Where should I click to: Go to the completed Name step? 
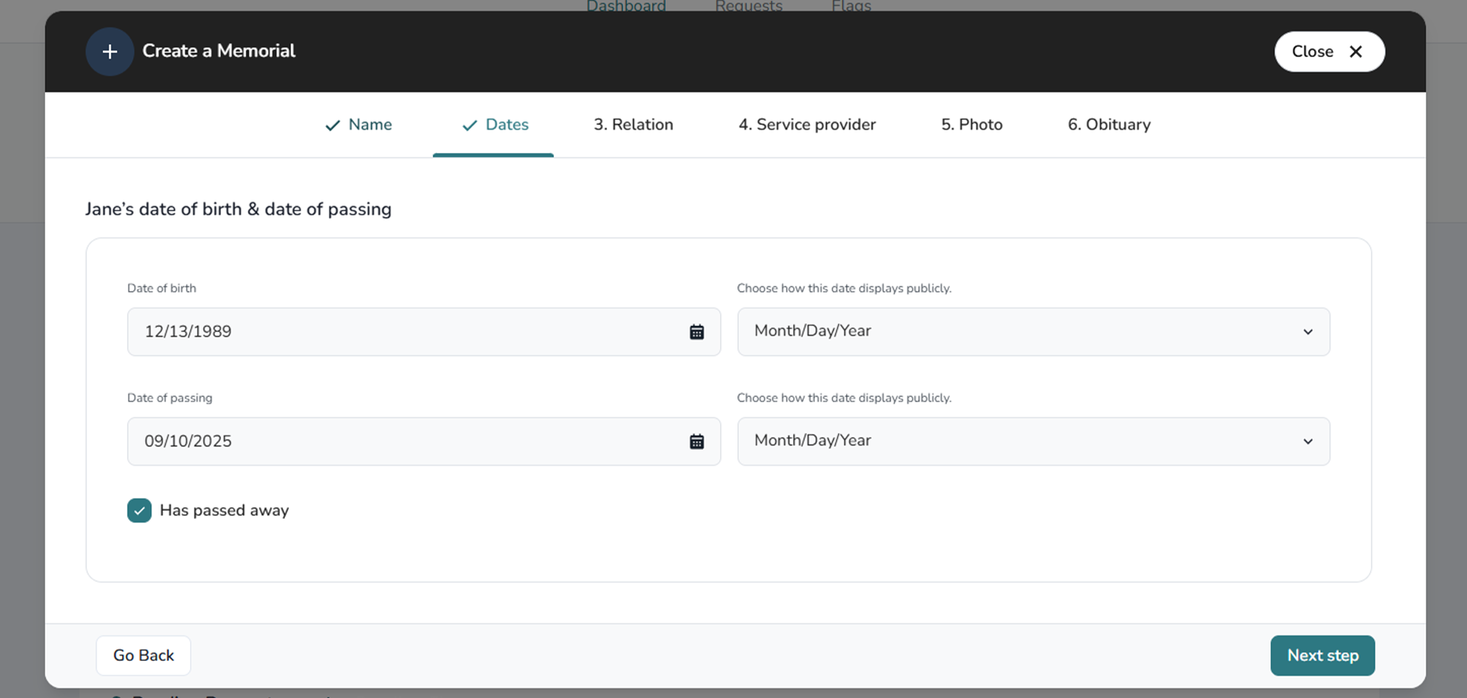(x=358, y=125)
